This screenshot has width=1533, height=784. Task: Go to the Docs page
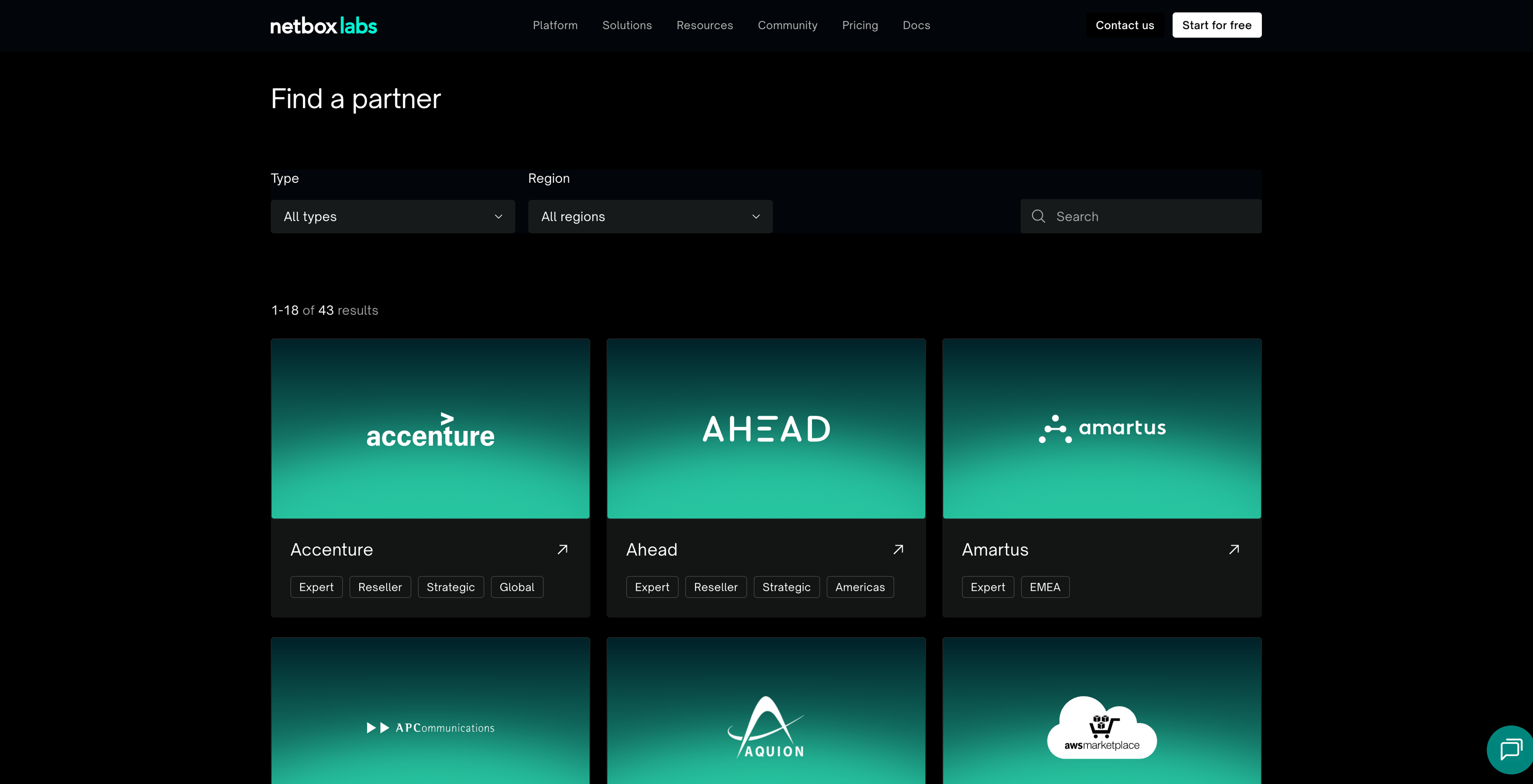[x=916, y=25]
